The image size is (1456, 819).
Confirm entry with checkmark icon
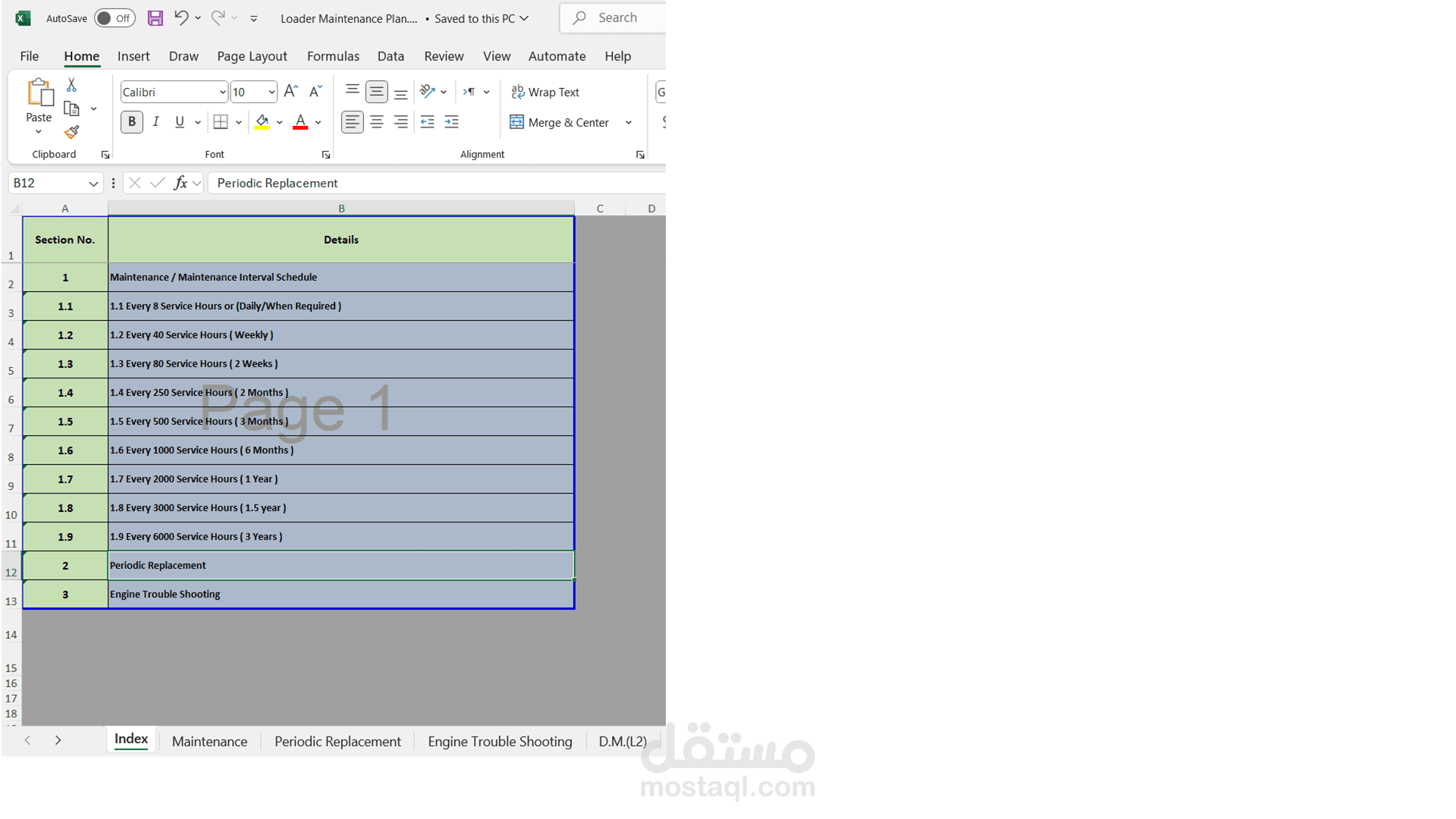pos(158,183)
